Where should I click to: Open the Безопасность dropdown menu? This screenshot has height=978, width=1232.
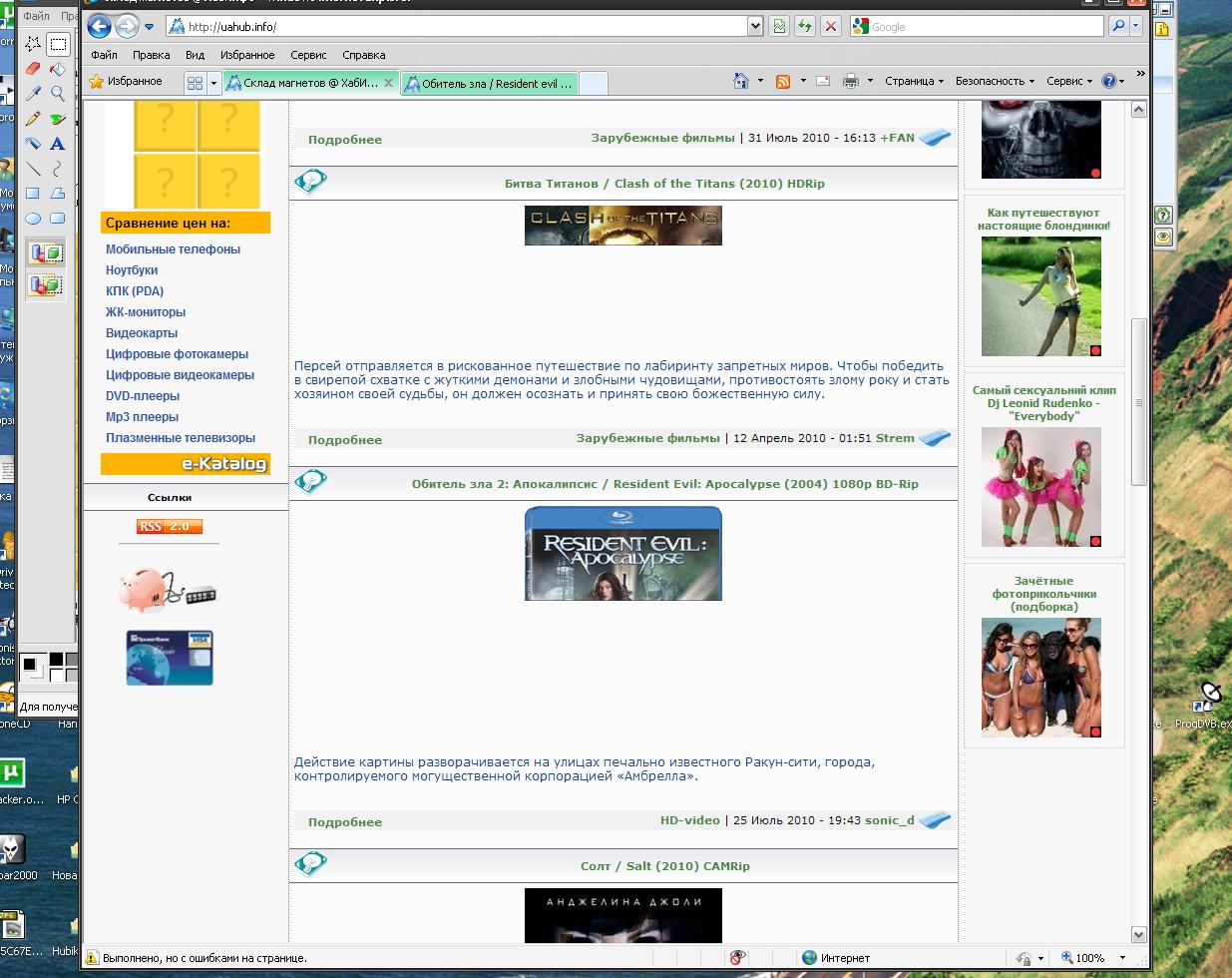[x=994, y=81]
